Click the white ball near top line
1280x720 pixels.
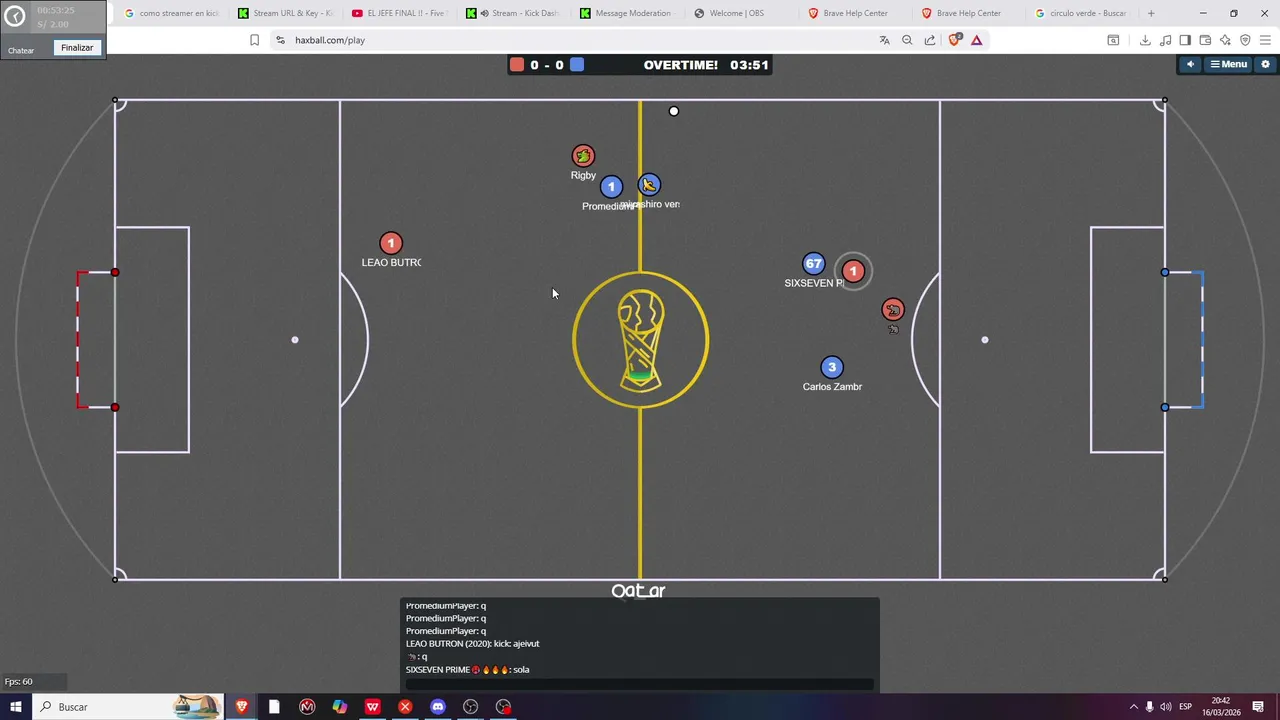tap(674, 111)
